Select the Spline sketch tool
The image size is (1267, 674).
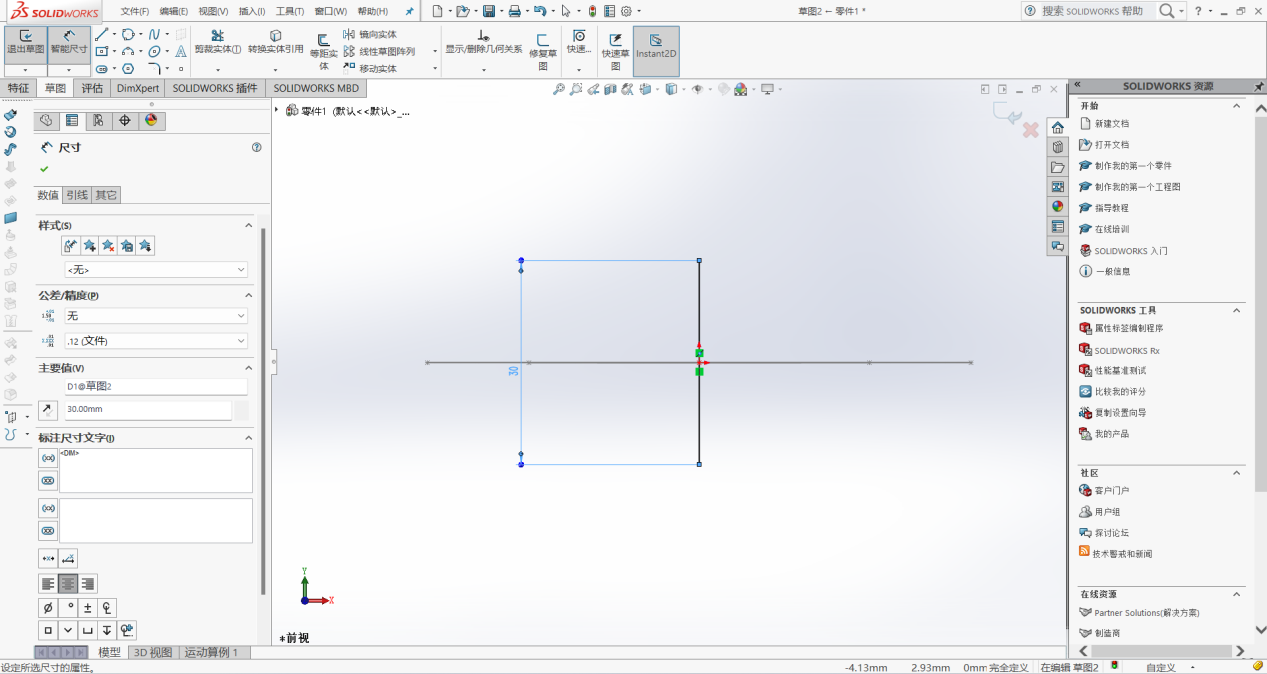click(154, 34)
